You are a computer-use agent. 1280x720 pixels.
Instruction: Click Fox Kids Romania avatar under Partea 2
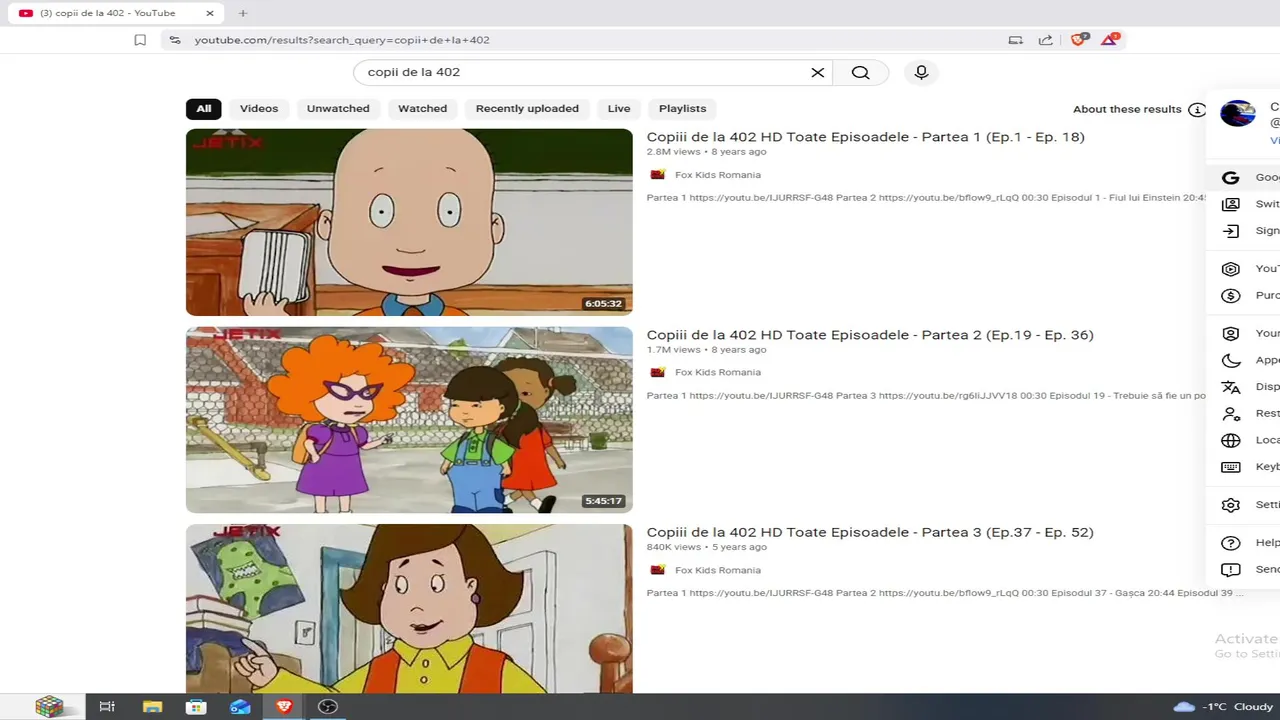point(657,372)
